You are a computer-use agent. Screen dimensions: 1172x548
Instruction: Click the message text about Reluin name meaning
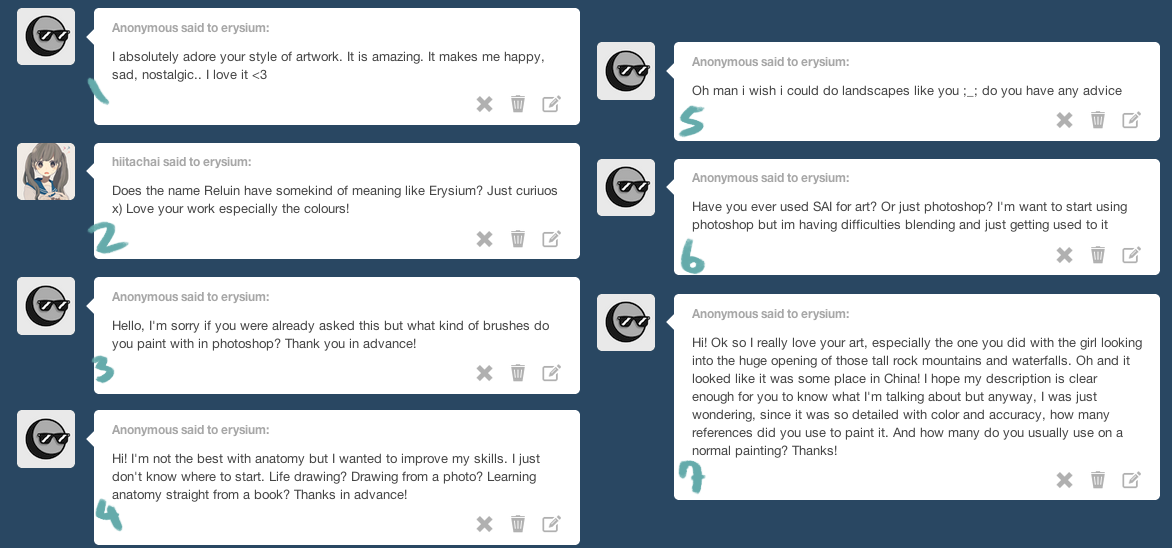[334, 200]
